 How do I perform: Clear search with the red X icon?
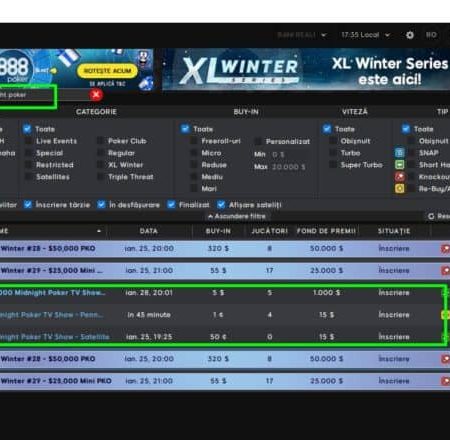pos(96,95)
